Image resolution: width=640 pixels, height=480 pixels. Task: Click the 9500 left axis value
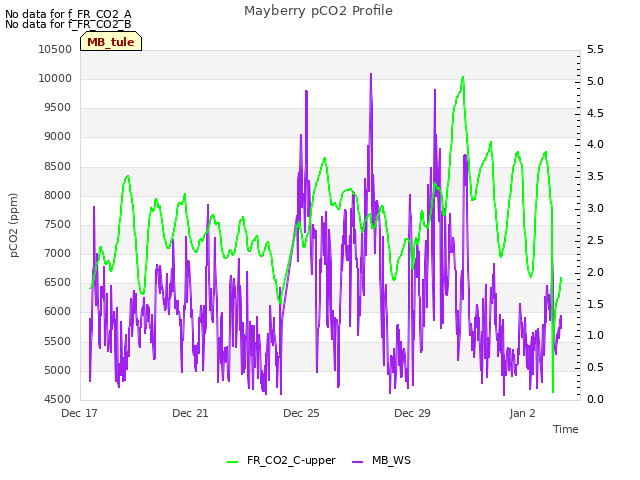58,107
